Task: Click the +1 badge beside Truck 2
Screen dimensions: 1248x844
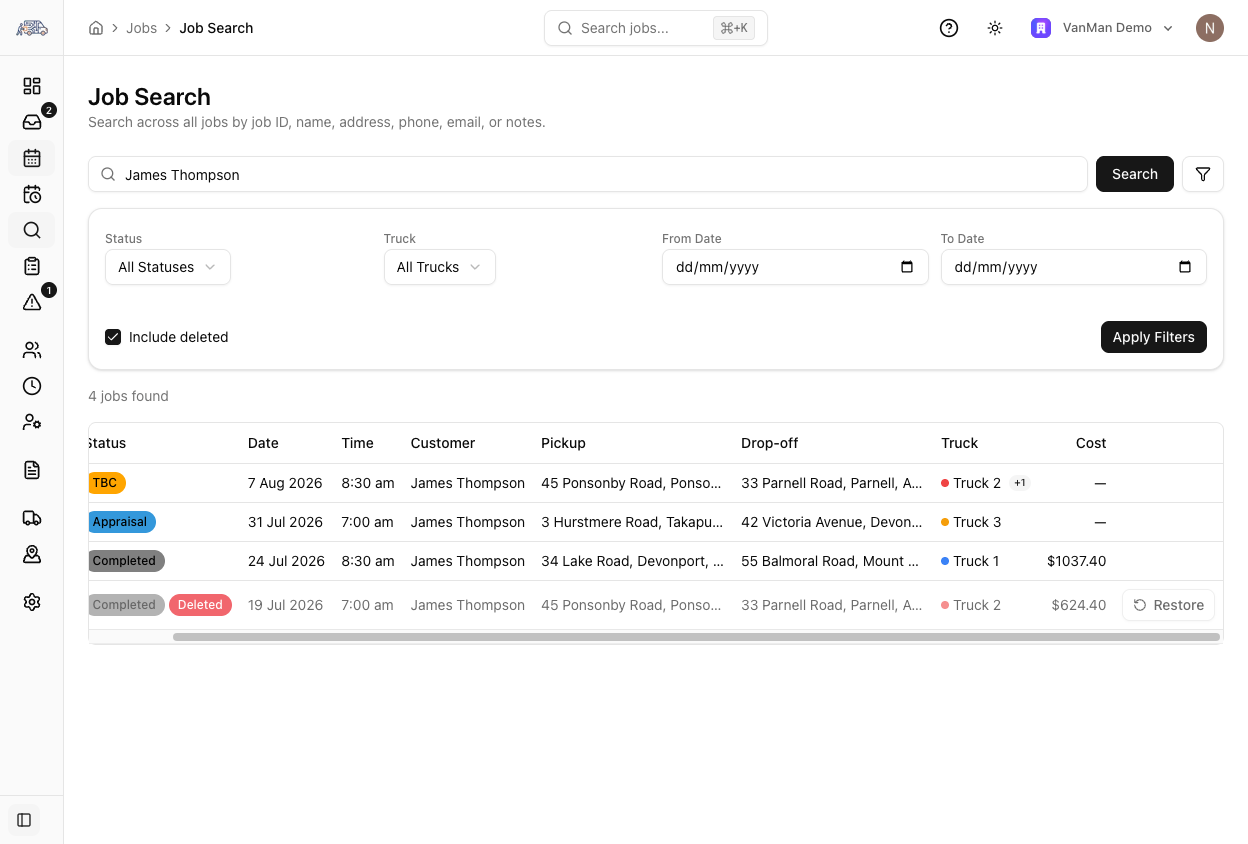Action: [1020, 483]
